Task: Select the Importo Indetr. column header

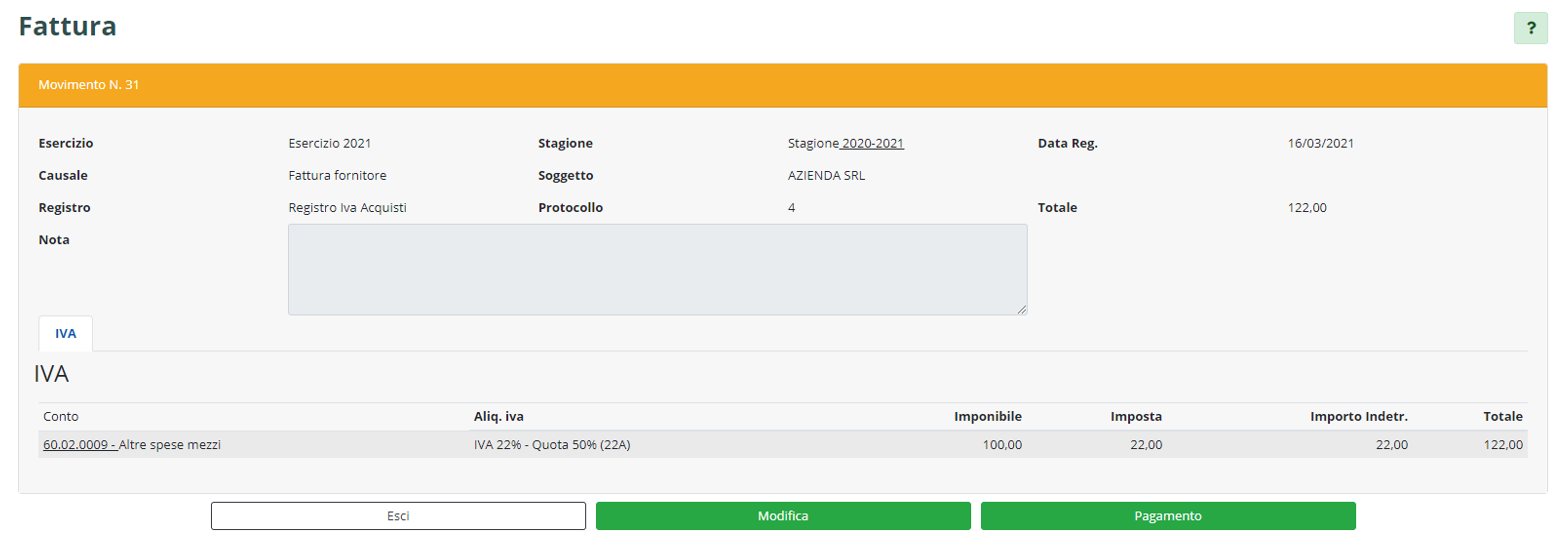Action: [x=1359, y=416]
